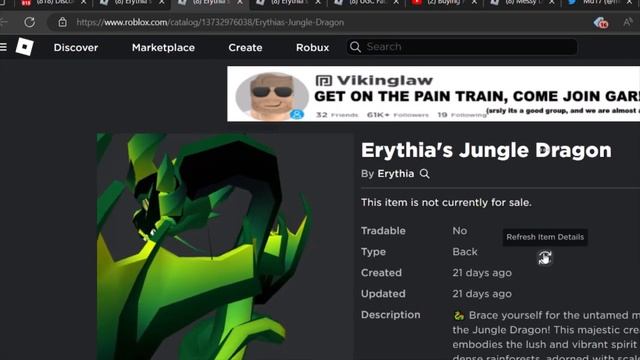View site information via the lock icon

tap(62, 22)
